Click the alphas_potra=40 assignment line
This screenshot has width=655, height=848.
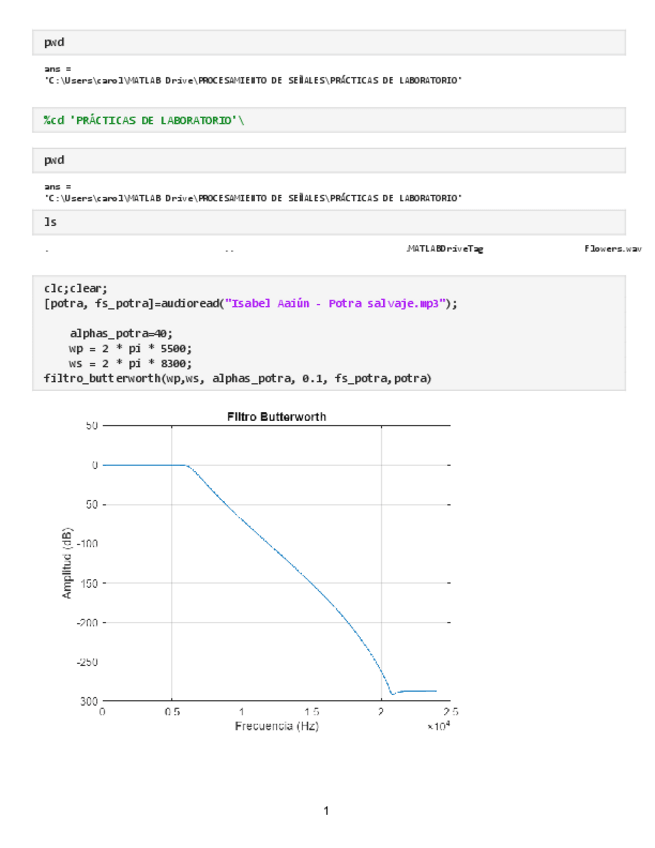click(121, 333)
